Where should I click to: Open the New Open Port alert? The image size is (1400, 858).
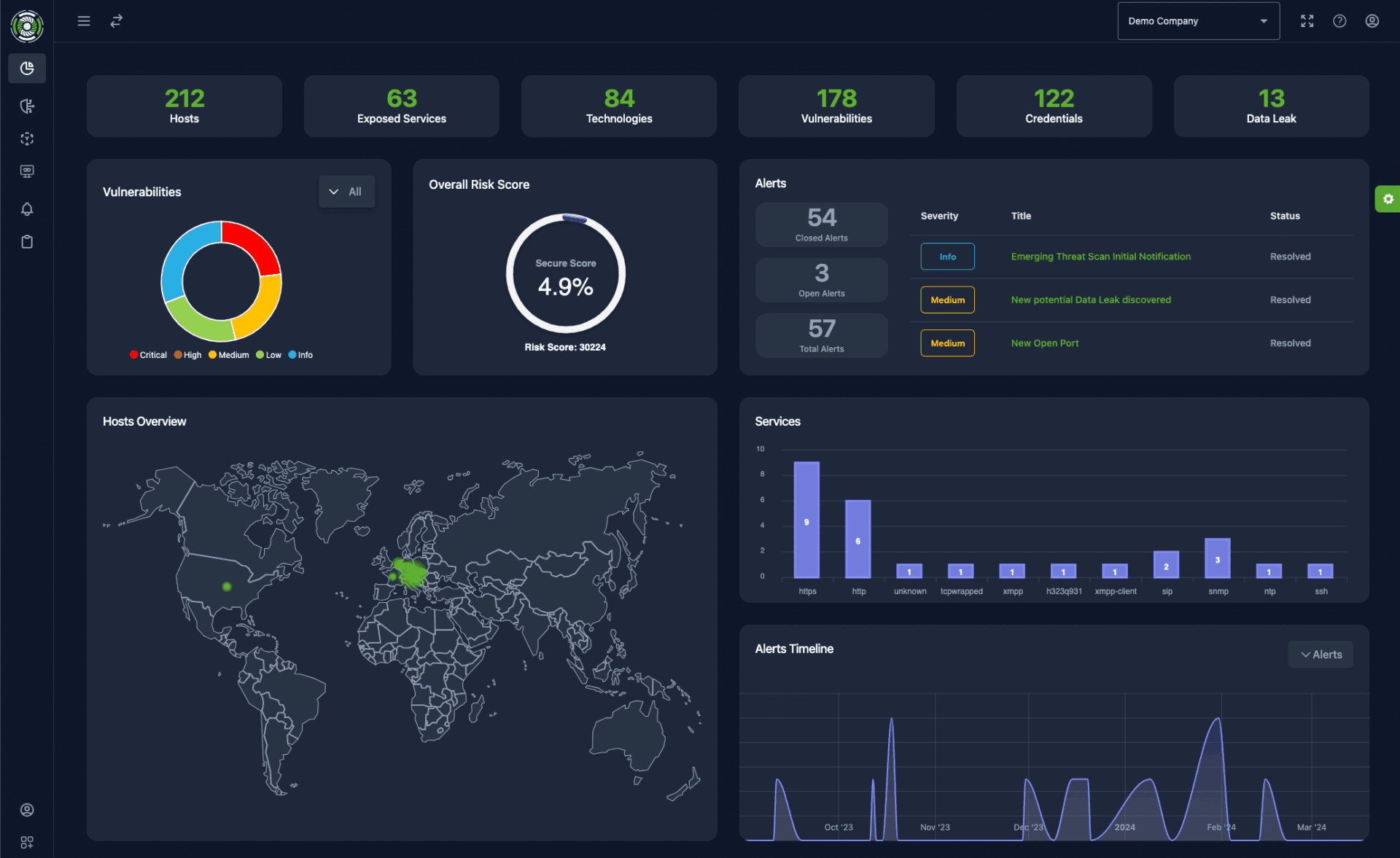(1044, 343)
